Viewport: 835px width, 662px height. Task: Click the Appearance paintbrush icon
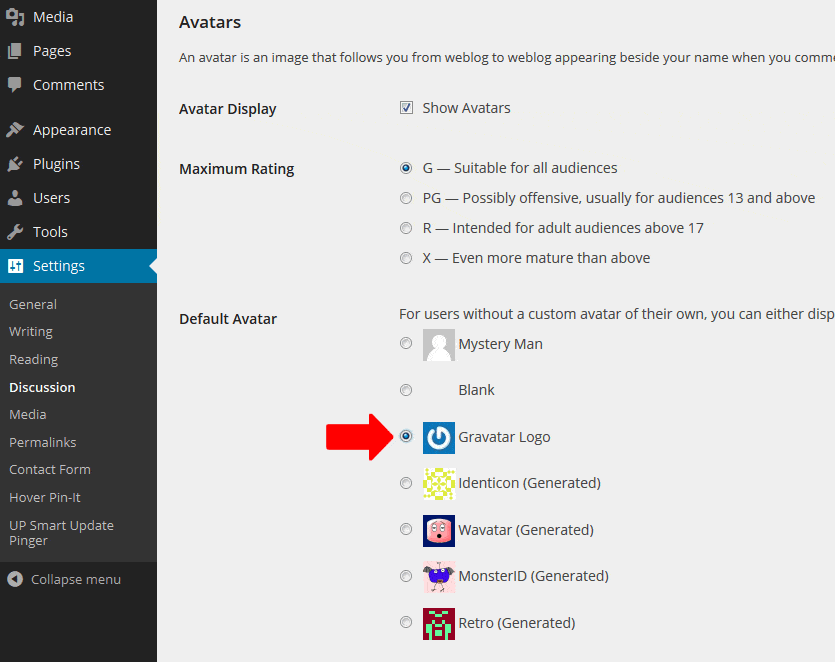click(15, 130)
